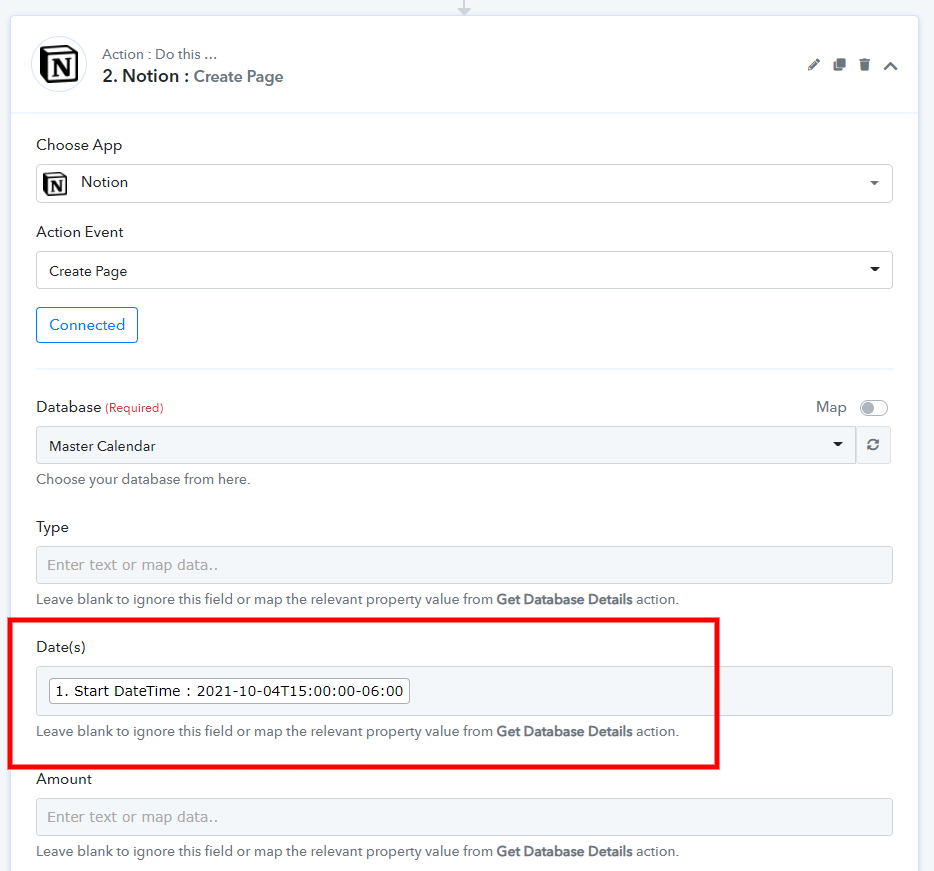Toggle the Map switch for Database

pos(873,407)
